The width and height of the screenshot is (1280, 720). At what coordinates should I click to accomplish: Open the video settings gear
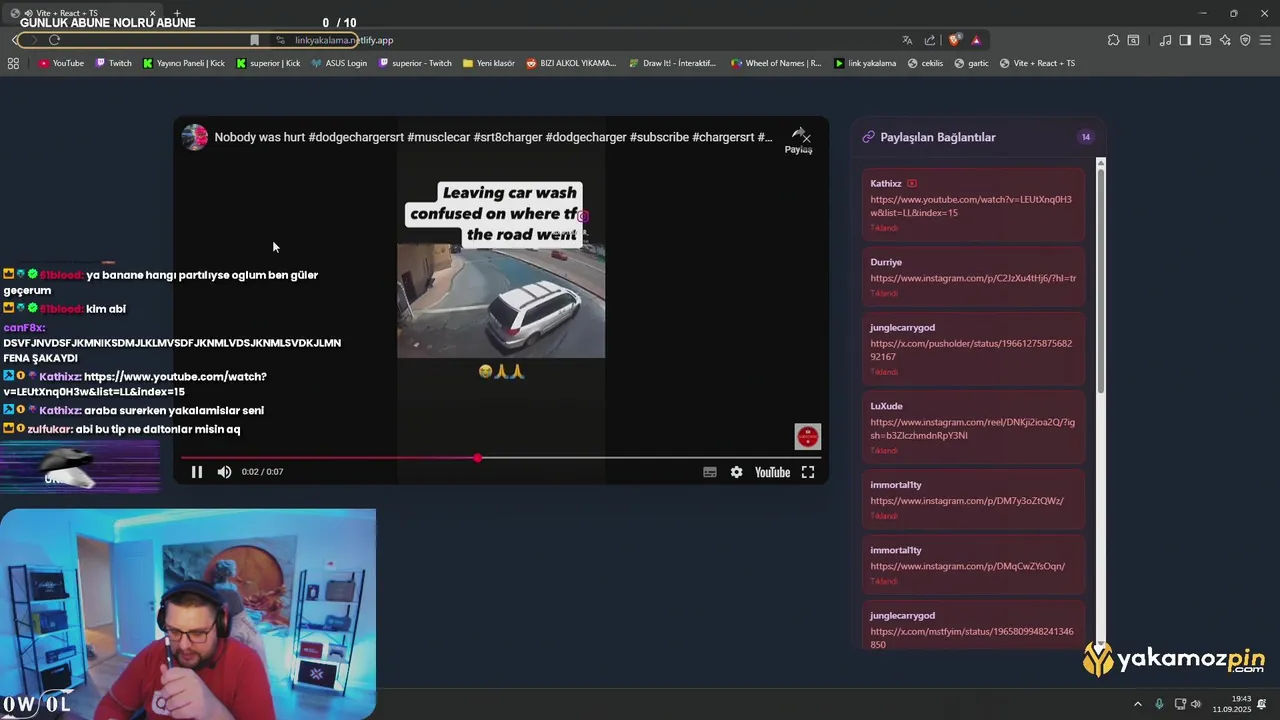tap(736, 472)
